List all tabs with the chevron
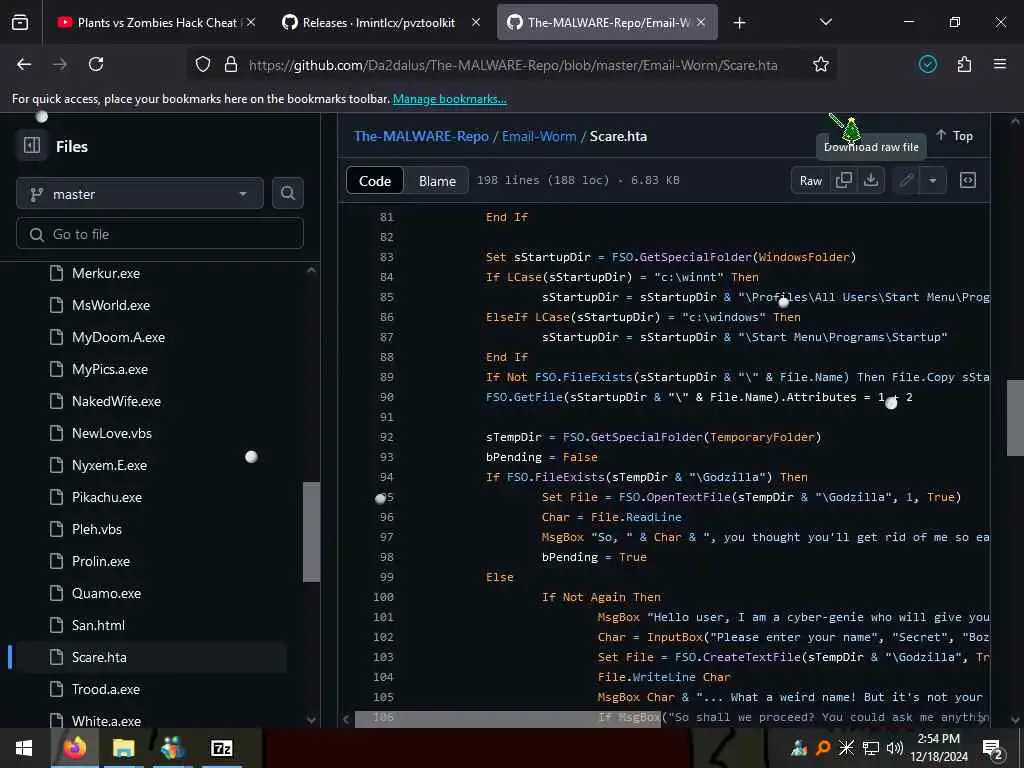The height and width of the screenshot is (768, 1024). click(825, 22)
